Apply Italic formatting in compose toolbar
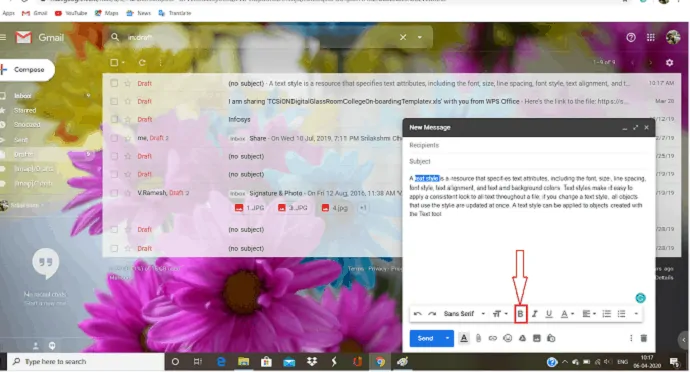The image size is (690, 372). tap(535, 314)
